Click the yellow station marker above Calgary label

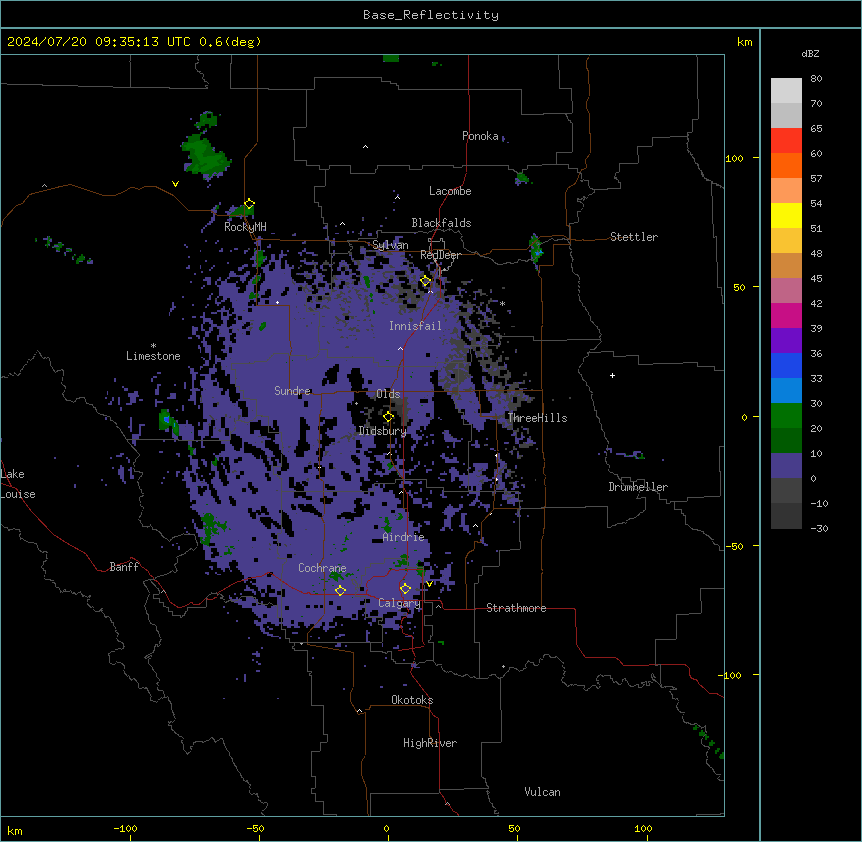[405, 589]
